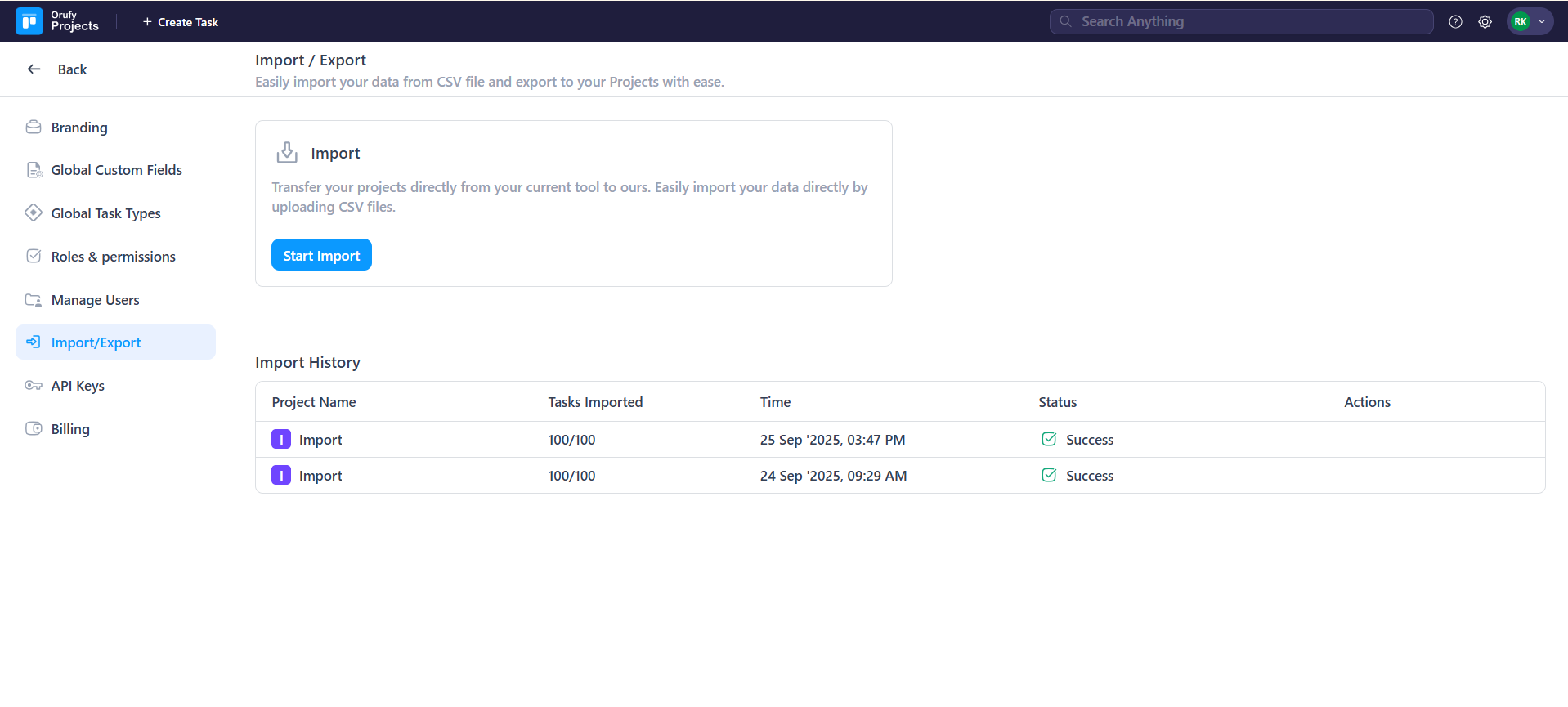The image size is (1568, 707).
Task: Click the Orufy Projects logo icon
Action: 29,21
